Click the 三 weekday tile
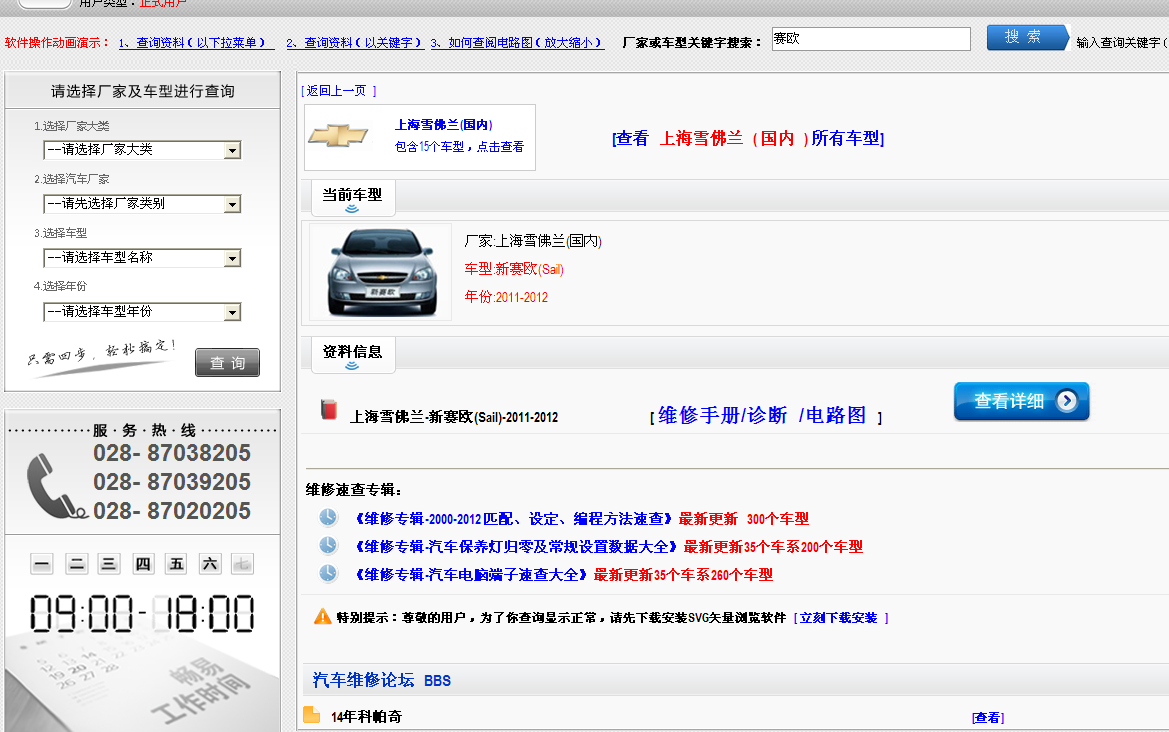The width and height of the screenshot is (1169, 732). pyautogui.click(x=109, y=564)
